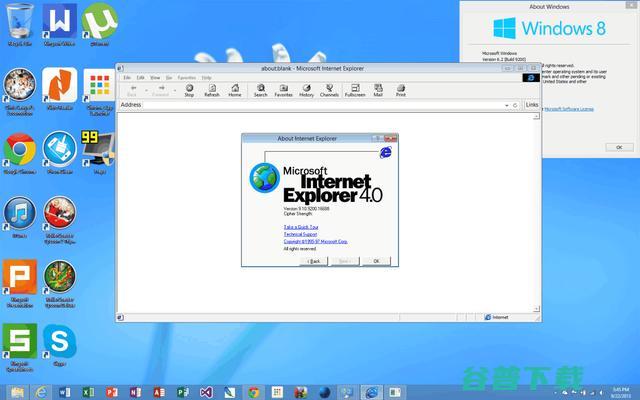Open Favorites from the toolbar
Screen dimensions: 640x400
284,89
